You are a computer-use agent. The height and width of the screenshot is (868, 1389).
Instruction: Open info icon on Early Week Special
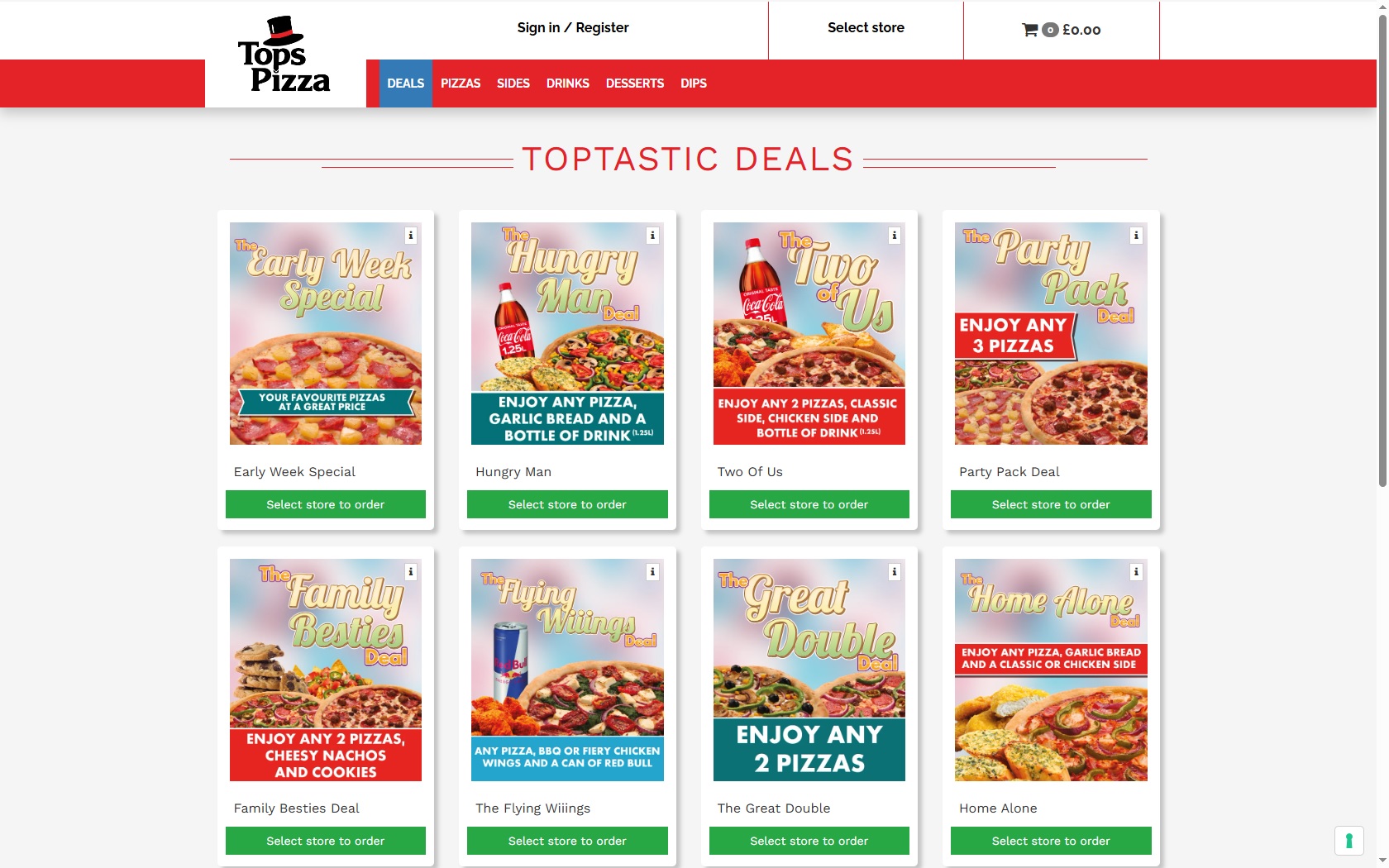(410, 236)
